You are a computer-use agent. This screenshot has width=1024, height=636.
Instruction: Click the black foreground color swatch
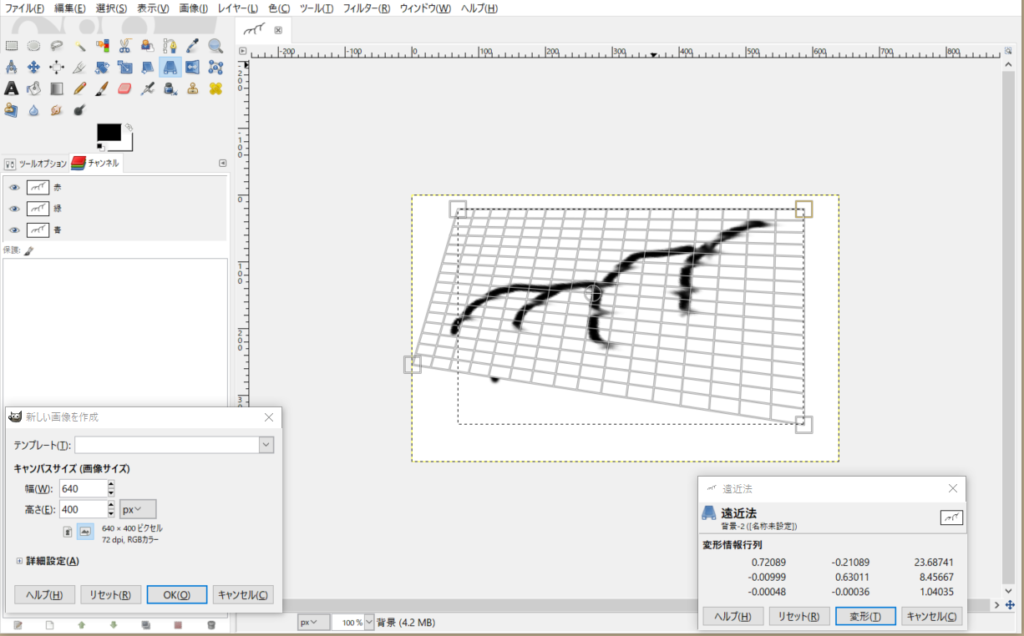tap(108, 132)
